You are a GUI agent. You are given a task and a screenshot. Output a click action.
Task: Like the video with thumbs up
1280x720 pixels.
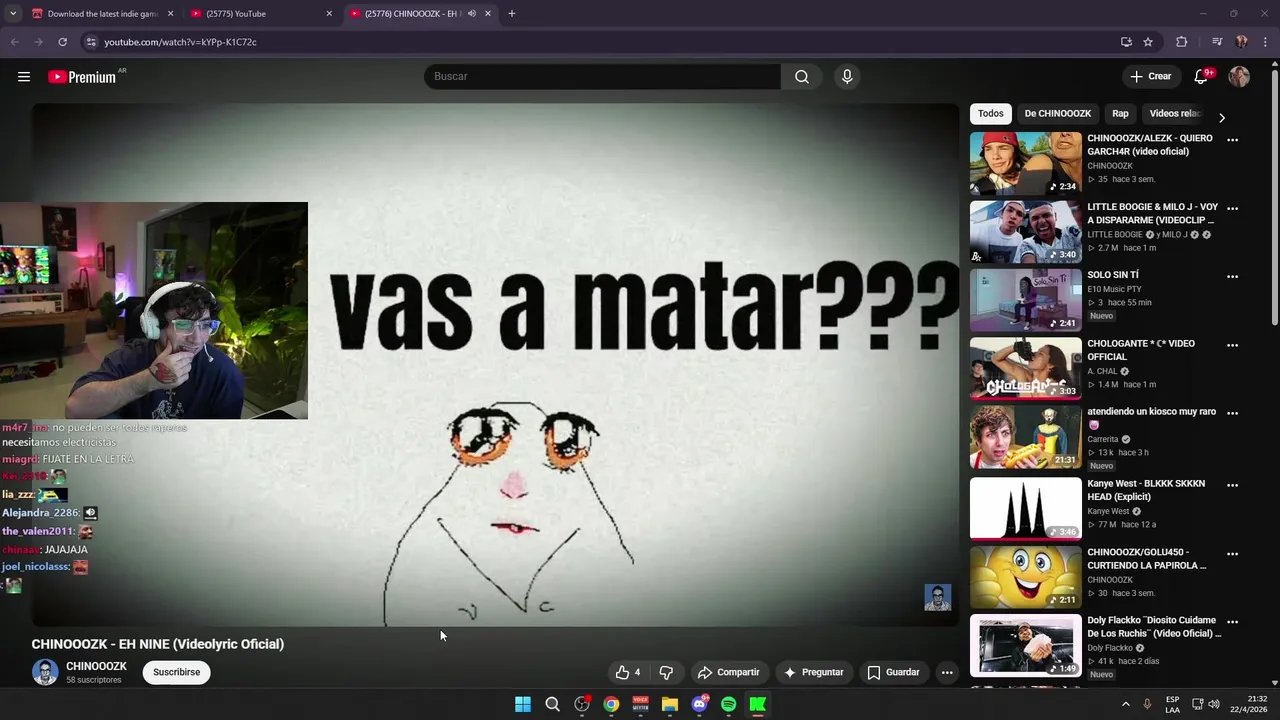tap(628, 672)
